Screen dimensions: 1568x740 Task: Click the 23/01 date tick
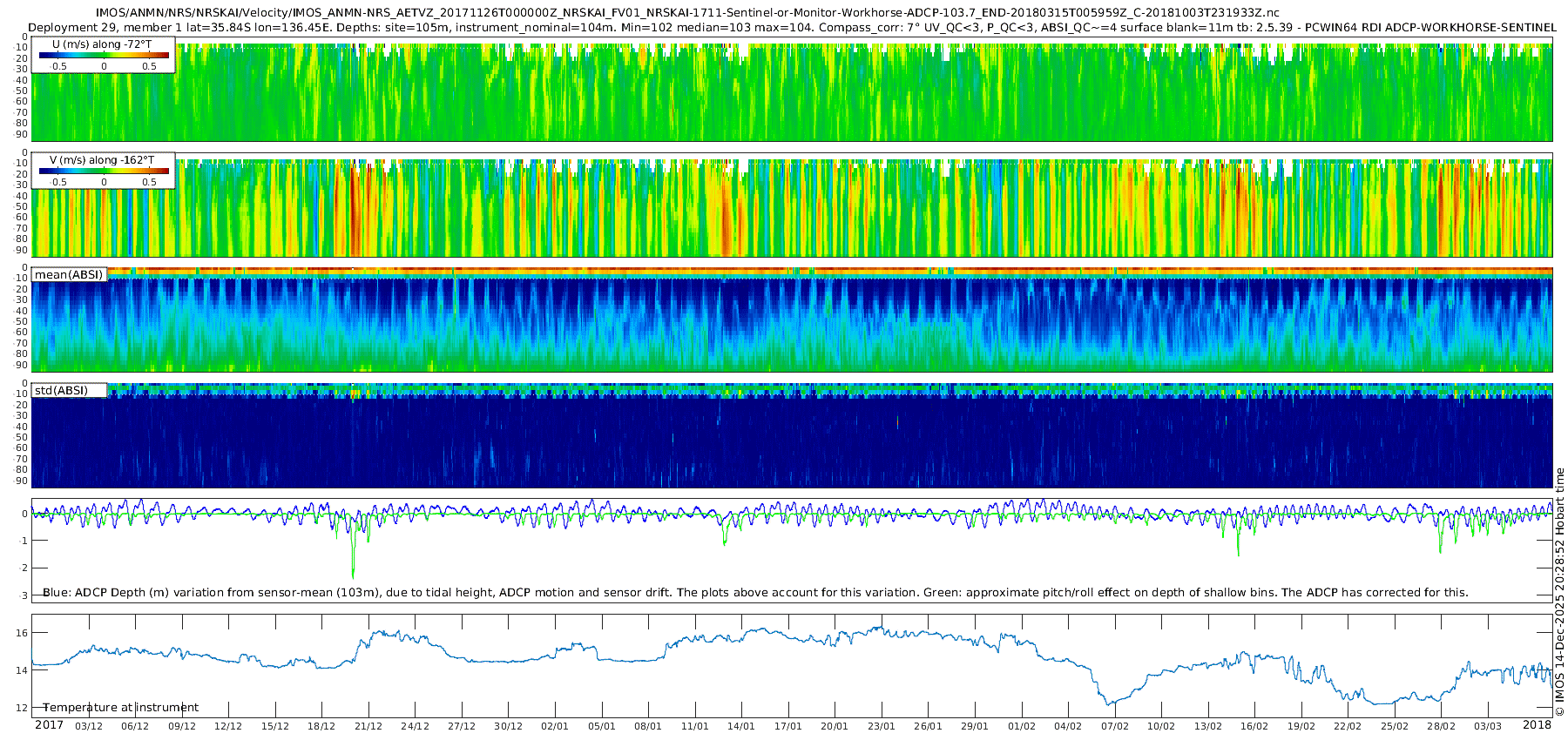click(x=882, y=726)
